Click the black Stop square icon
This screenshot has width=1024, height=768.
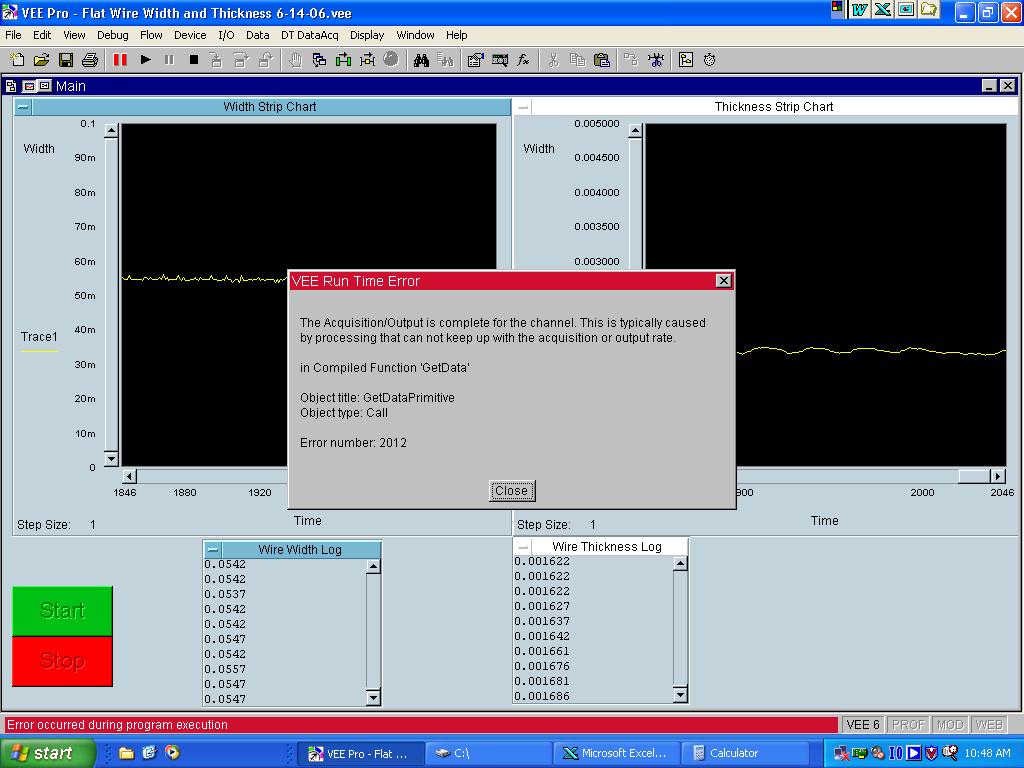click(x=194, y=60)
